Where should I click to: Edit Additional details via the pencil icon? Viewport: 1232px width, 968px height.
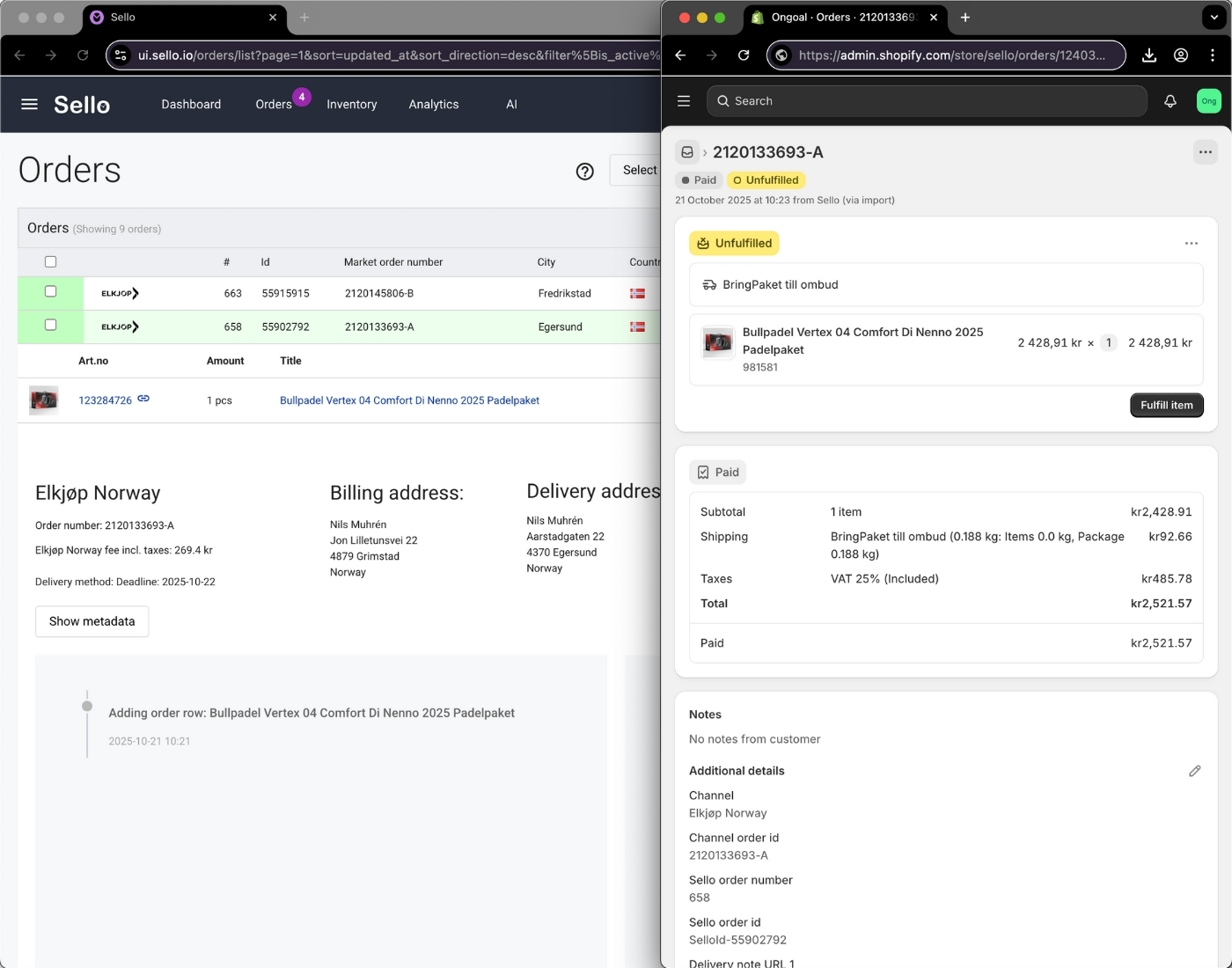coord(1195,771)
